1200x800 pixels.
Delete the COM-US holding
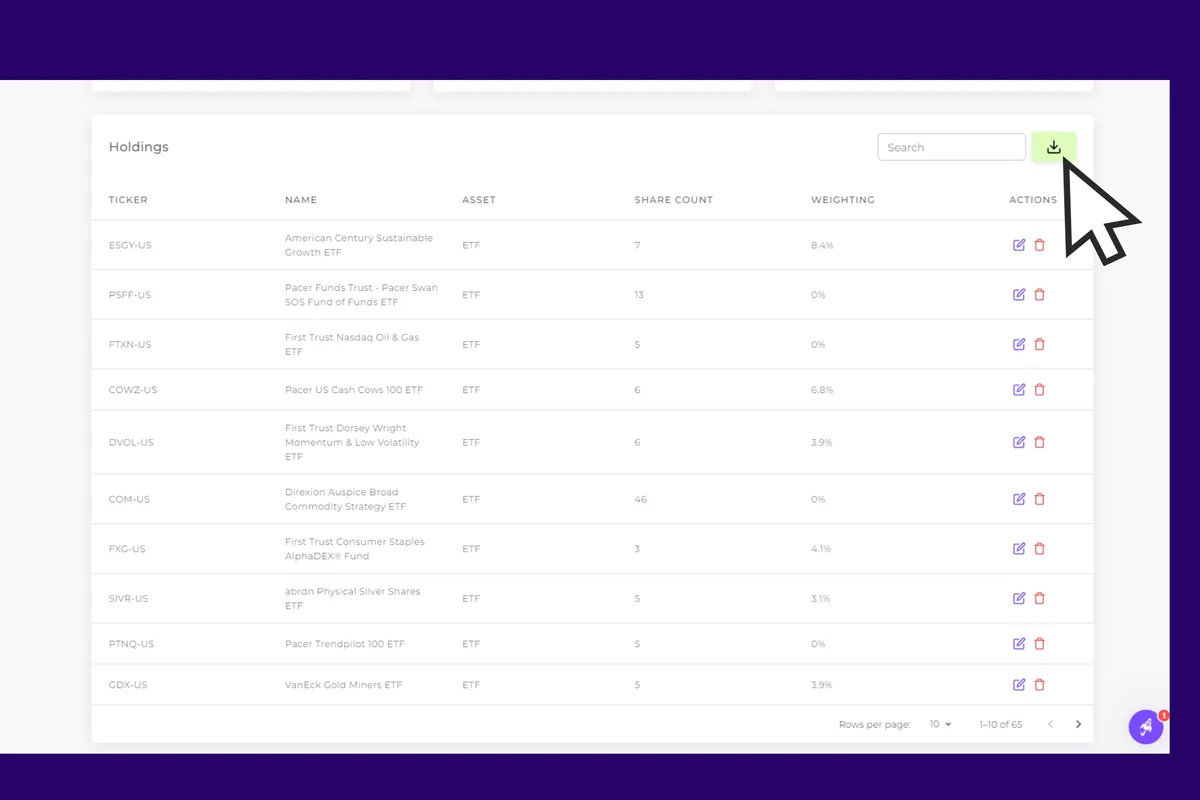click(x=1039, y=498)
